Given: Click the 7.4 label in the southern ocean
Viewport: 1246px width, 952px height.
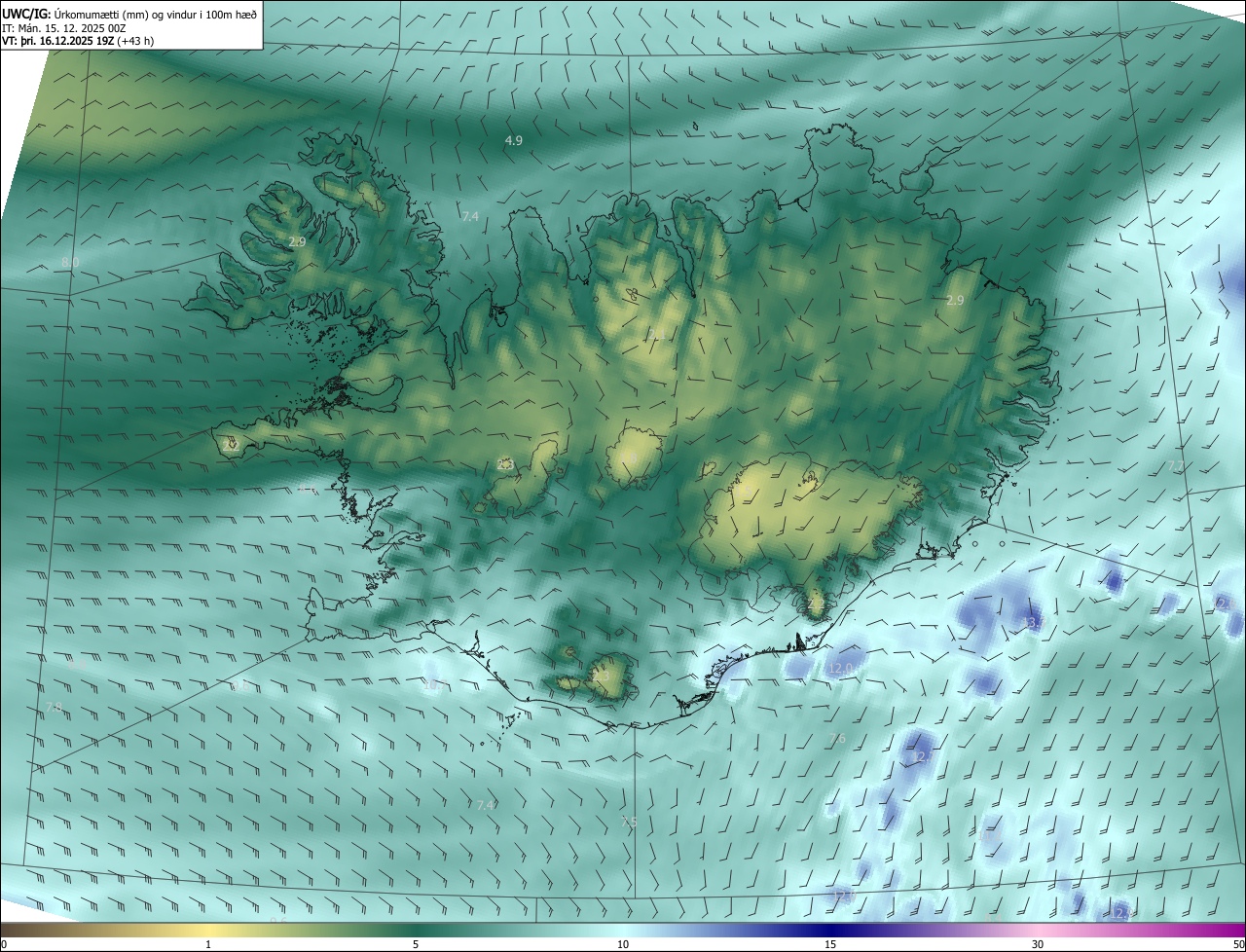Looking at the screenshot, I should pos(486,805).
